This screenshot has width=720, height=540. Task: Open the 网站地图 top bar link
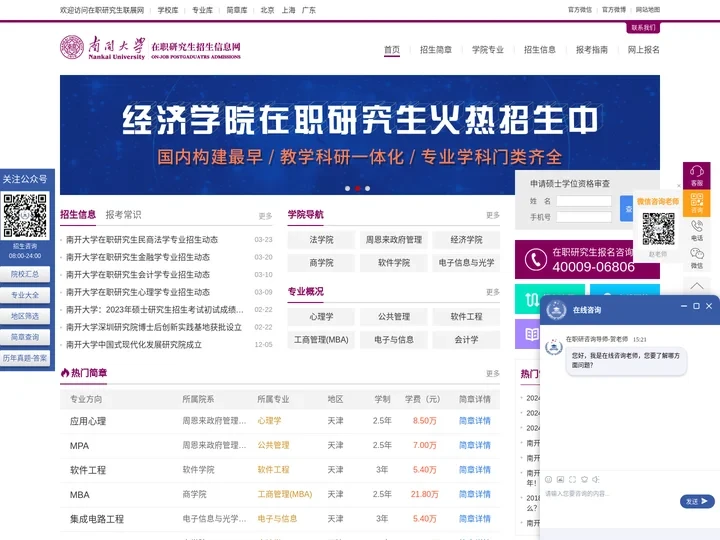coord(648,10)
